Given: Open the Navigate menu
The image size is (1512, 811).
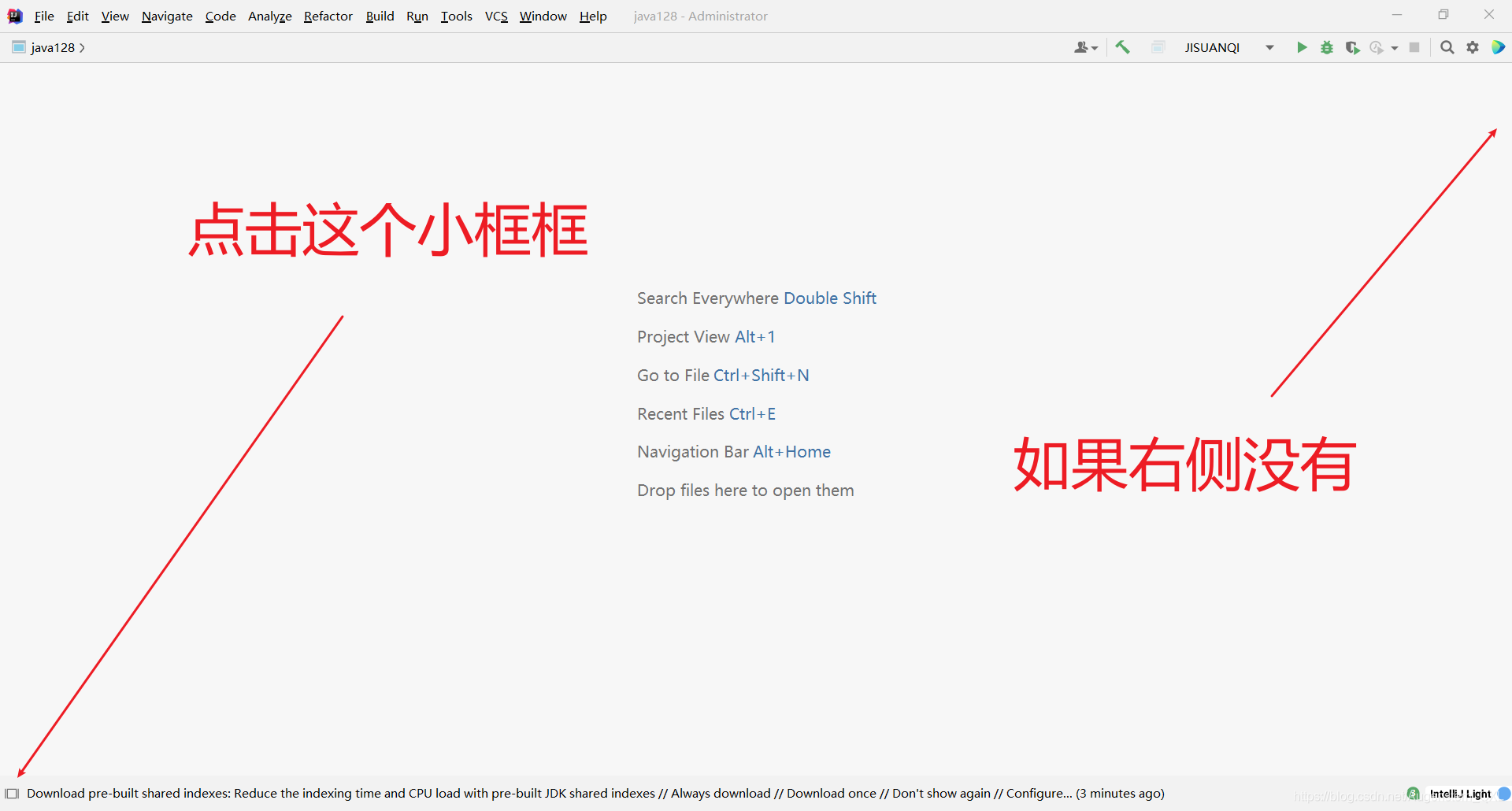Looking at the screenshot, I should pyautogui.click(x=167, y=16).
